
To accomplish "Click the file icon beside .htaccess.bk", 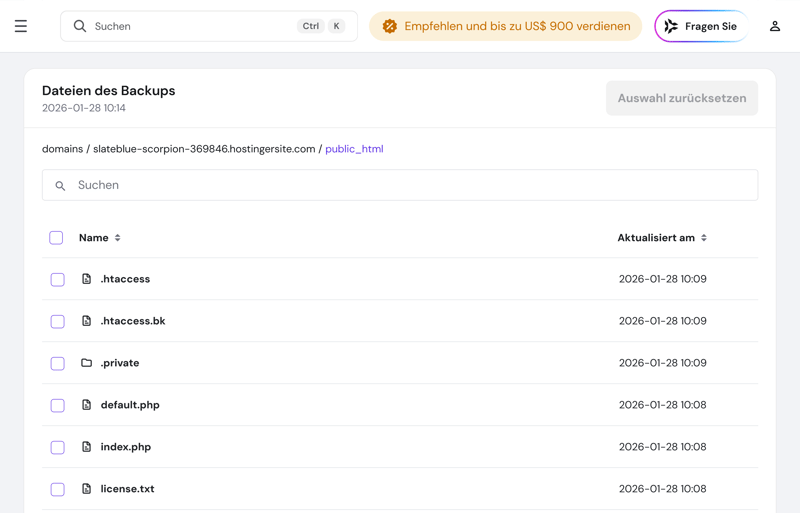I will click(87, 321).
